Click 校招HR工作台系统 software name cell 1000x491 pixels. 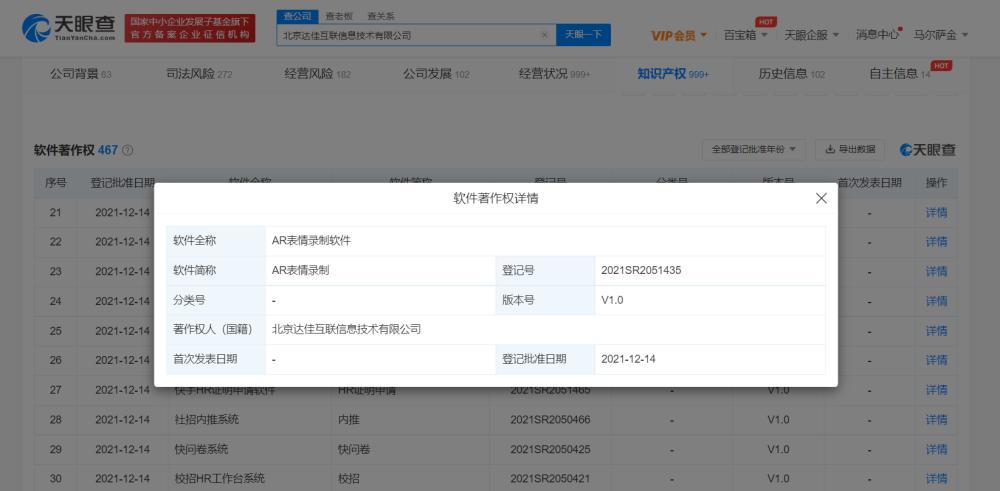219,479
